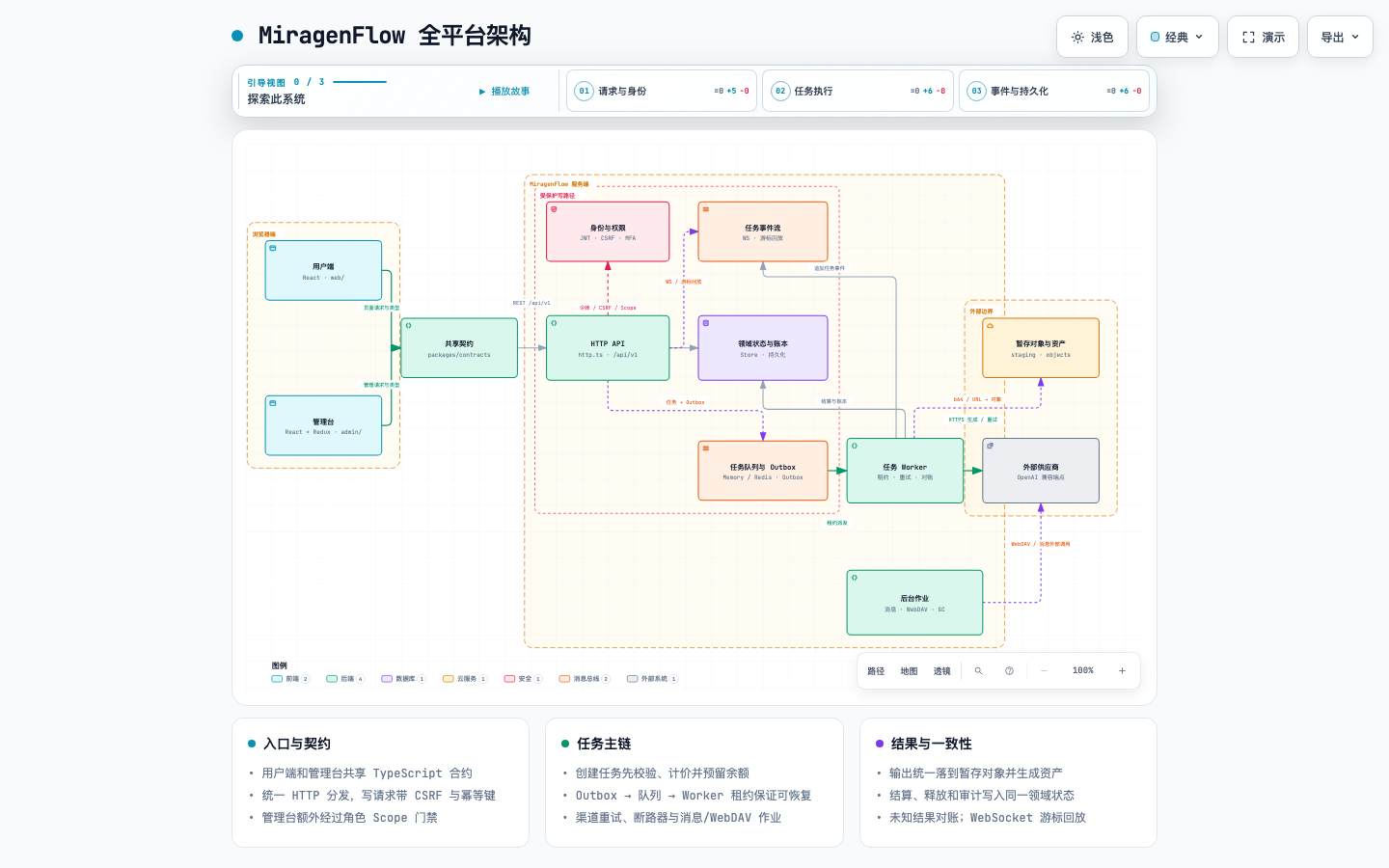The image size is (1389, 868).
Task: Open step 01 请求与身份 tab
Action: click(662, 91)
